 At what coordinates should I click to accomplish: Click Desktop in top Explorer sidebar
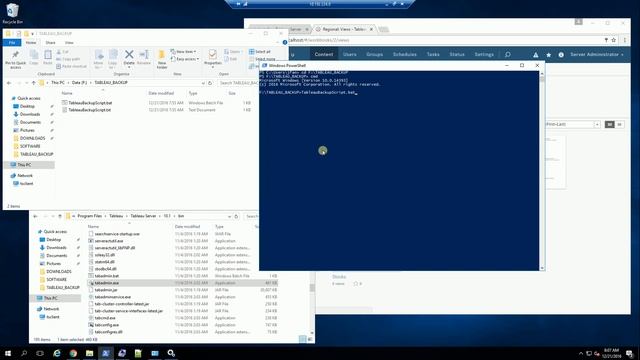27,106
